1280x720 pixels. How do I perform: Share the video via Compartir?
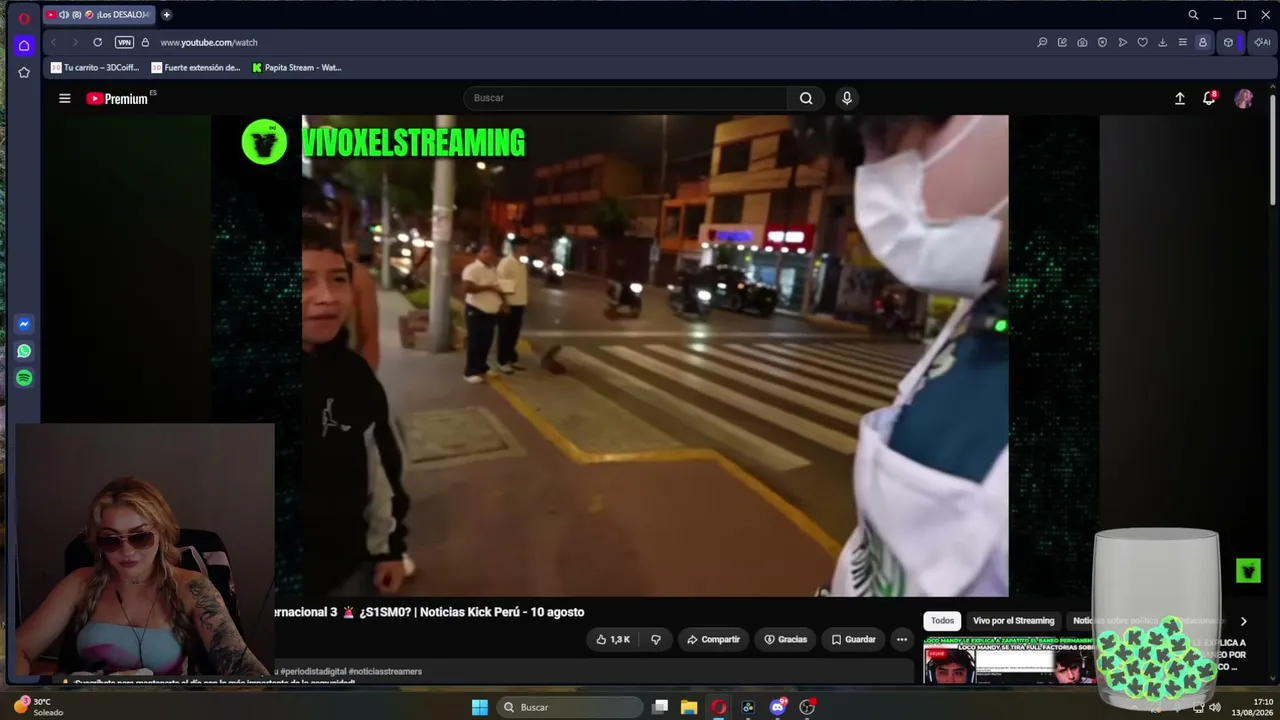point(713,639)
